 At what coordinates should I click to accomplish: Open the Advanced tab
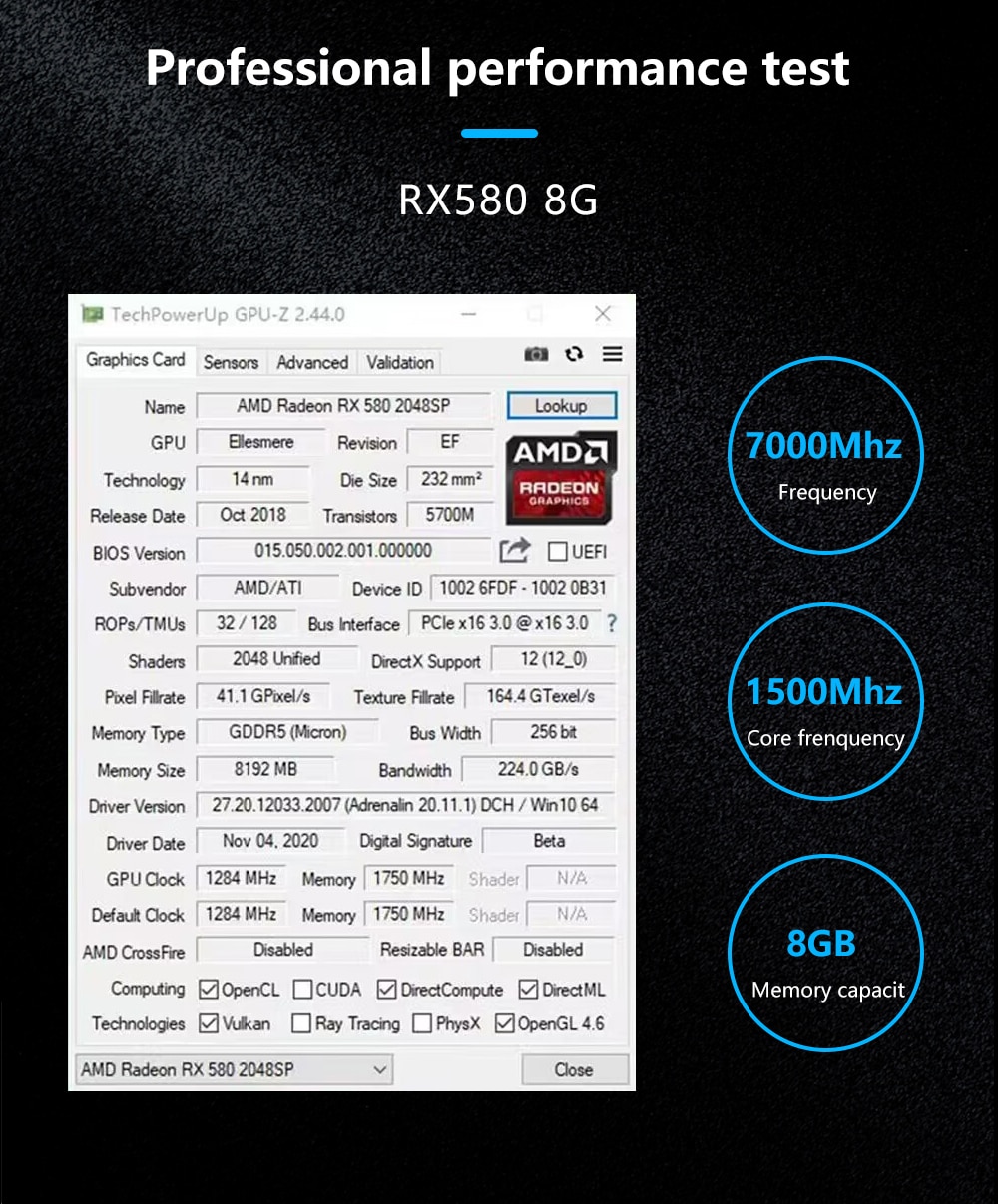pyautogui.click(x=312, y=363)
